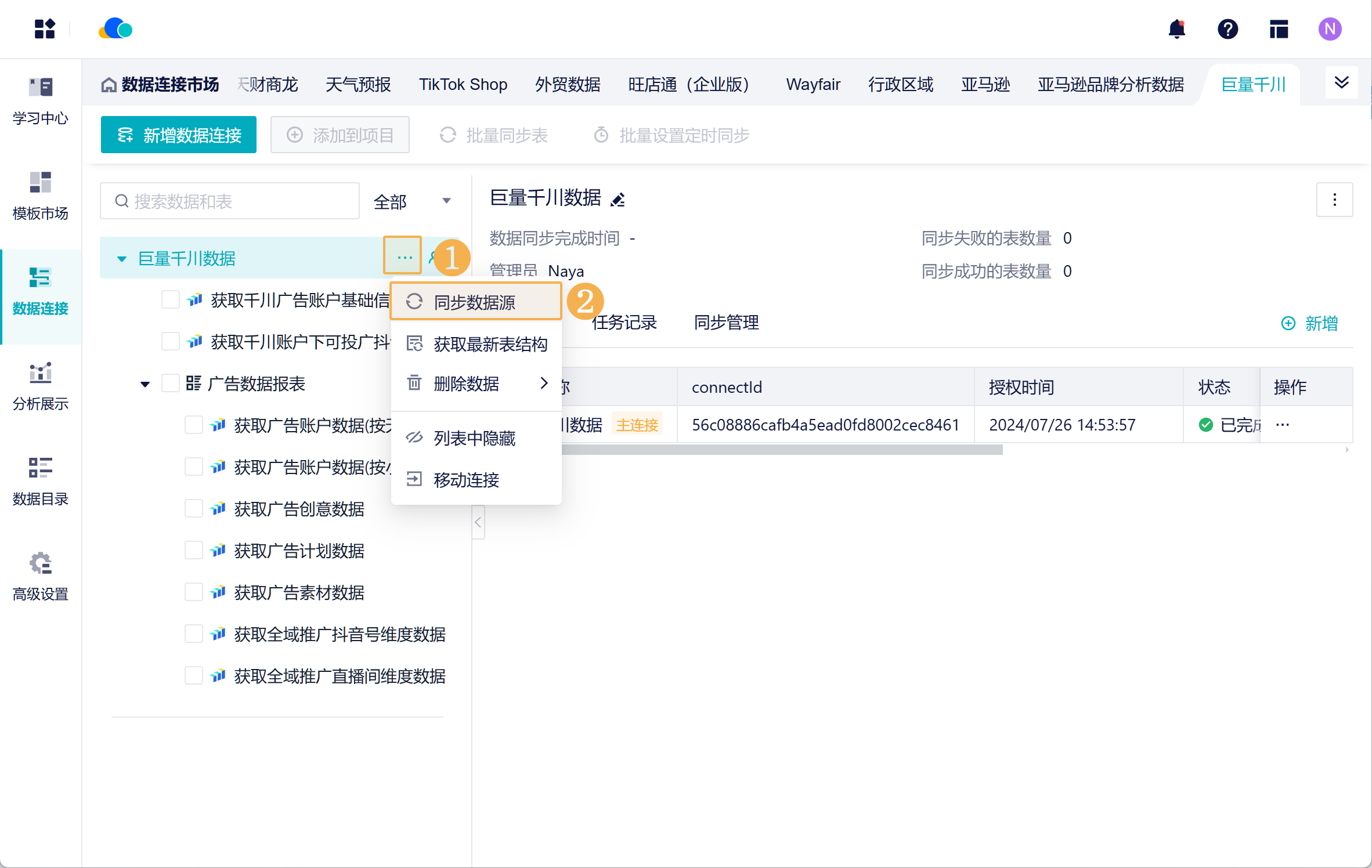Click the notification bell icon

coord(1176,29)
